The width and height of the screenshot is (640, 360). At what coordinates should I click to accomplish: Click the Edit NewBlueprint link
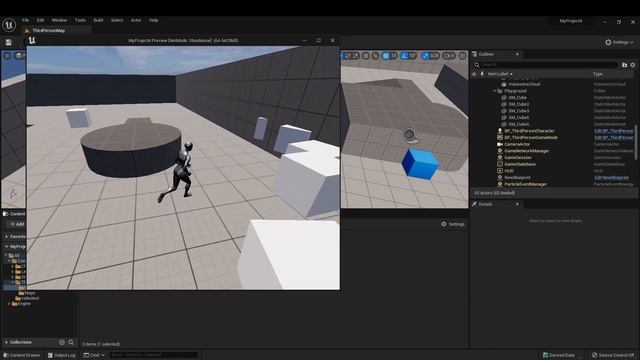tap(611, 178)
